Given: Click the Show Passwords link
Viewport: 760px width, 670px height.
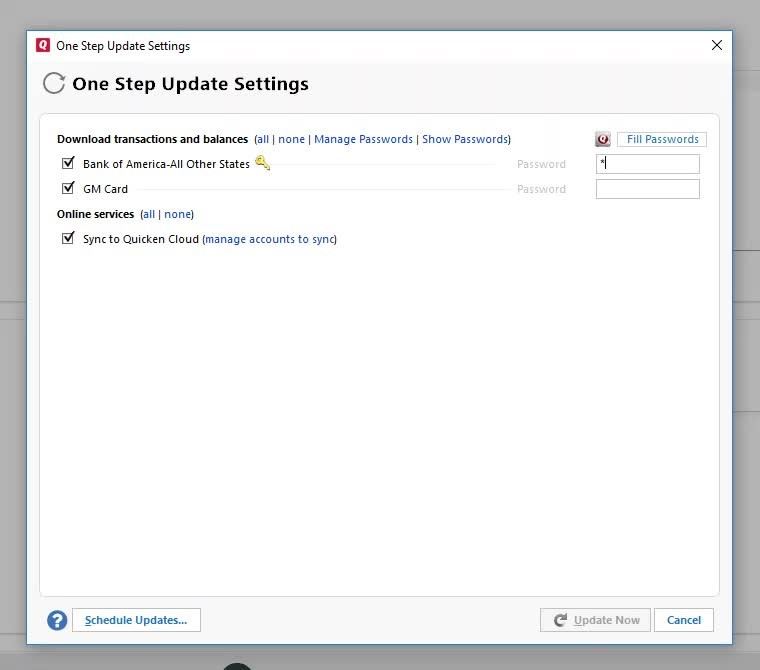Looking at the screenshot, I should [x=465, y=139].
